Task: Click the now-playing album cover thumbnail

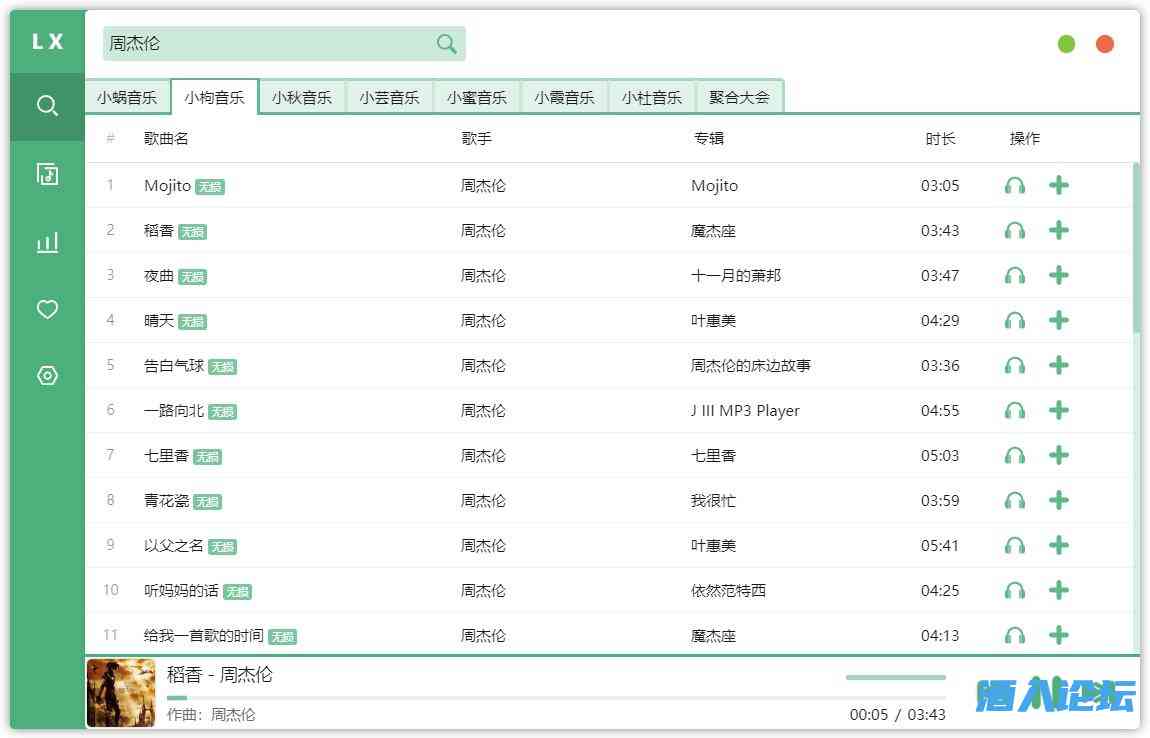Action: coord(121,693)
